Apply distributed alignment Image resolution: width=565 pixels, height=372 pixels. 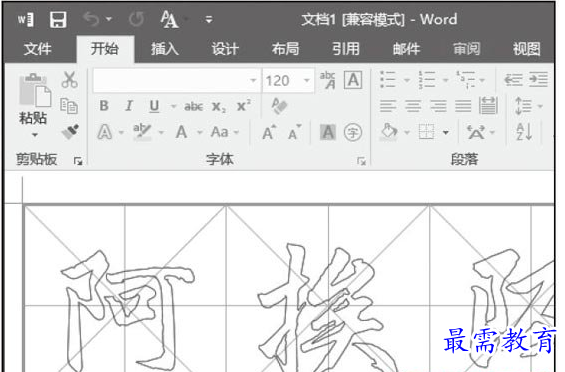488,106
